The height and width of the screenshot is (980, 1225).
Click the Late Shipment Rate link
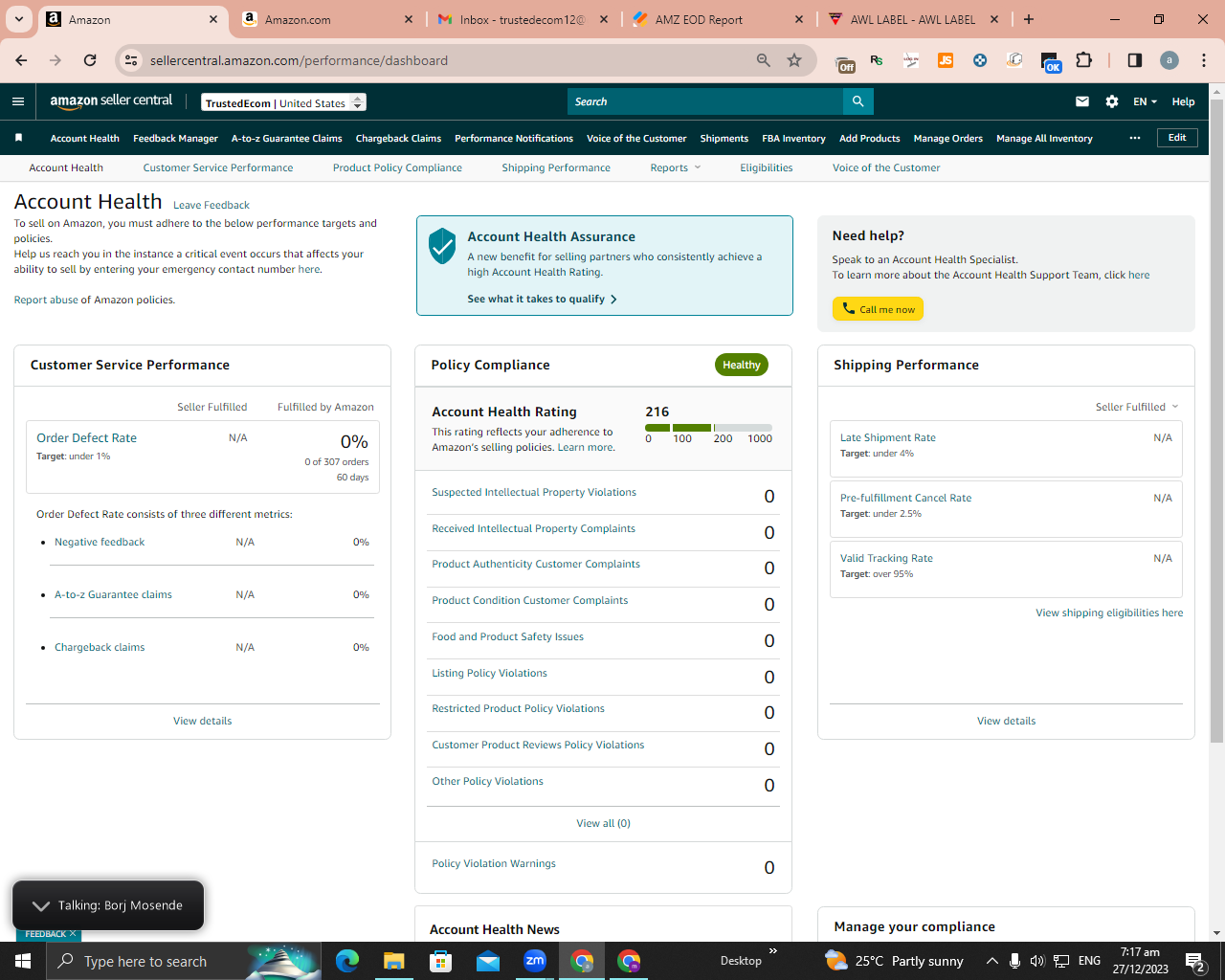pos(888,437)
